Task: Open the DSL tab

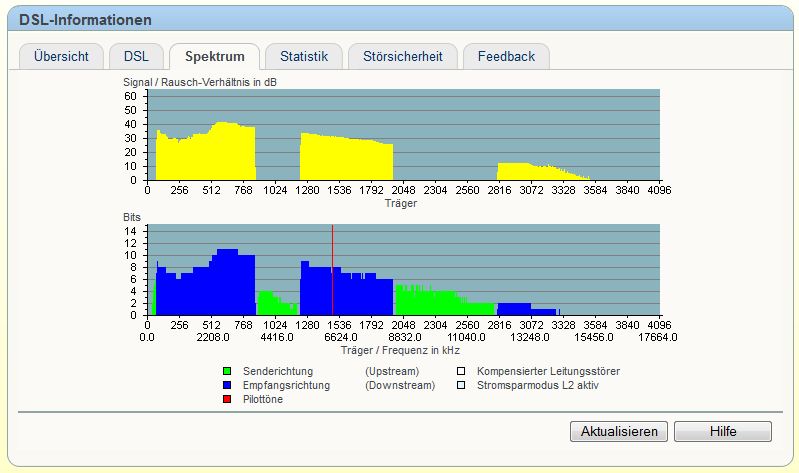Action: click(x=136, y=56)
